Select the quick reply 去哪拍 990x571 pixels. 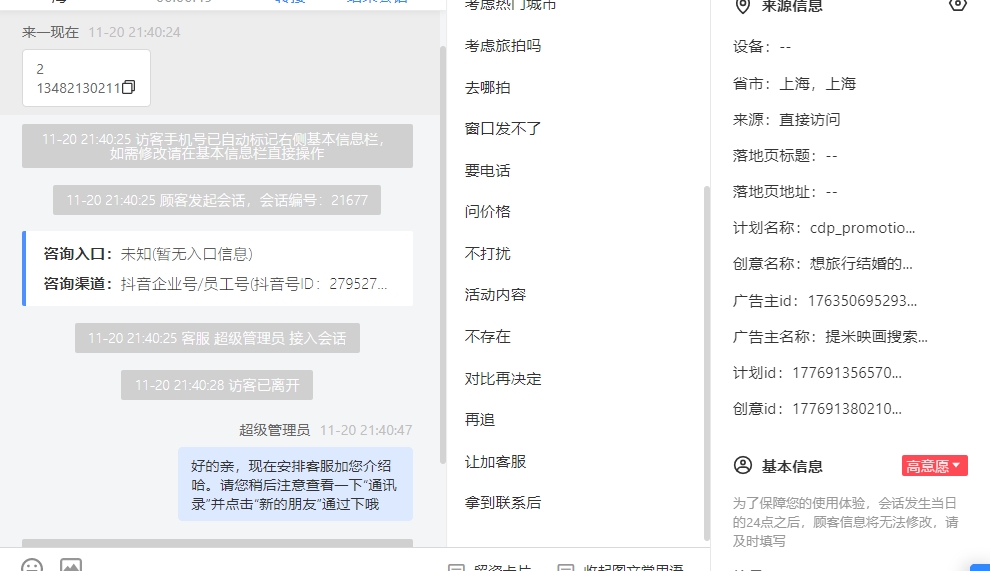pos(487,87)
